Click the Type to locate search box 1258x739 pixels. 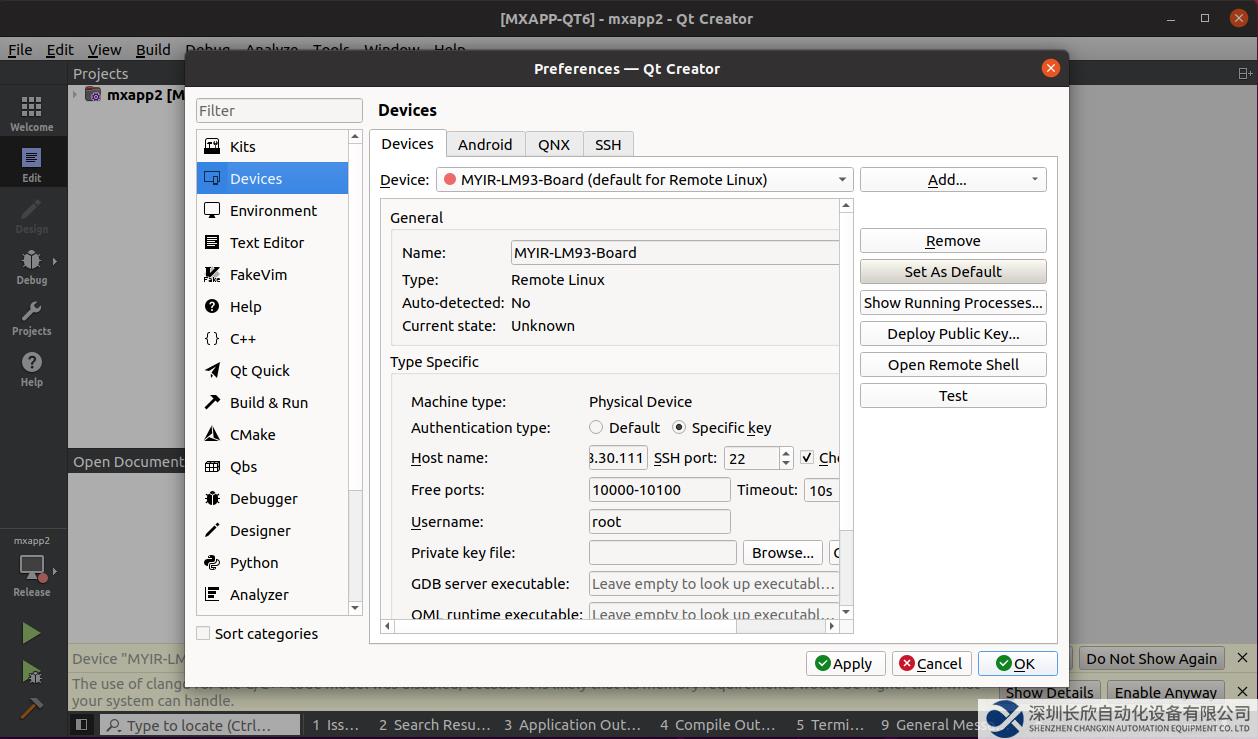click(201, 725)
